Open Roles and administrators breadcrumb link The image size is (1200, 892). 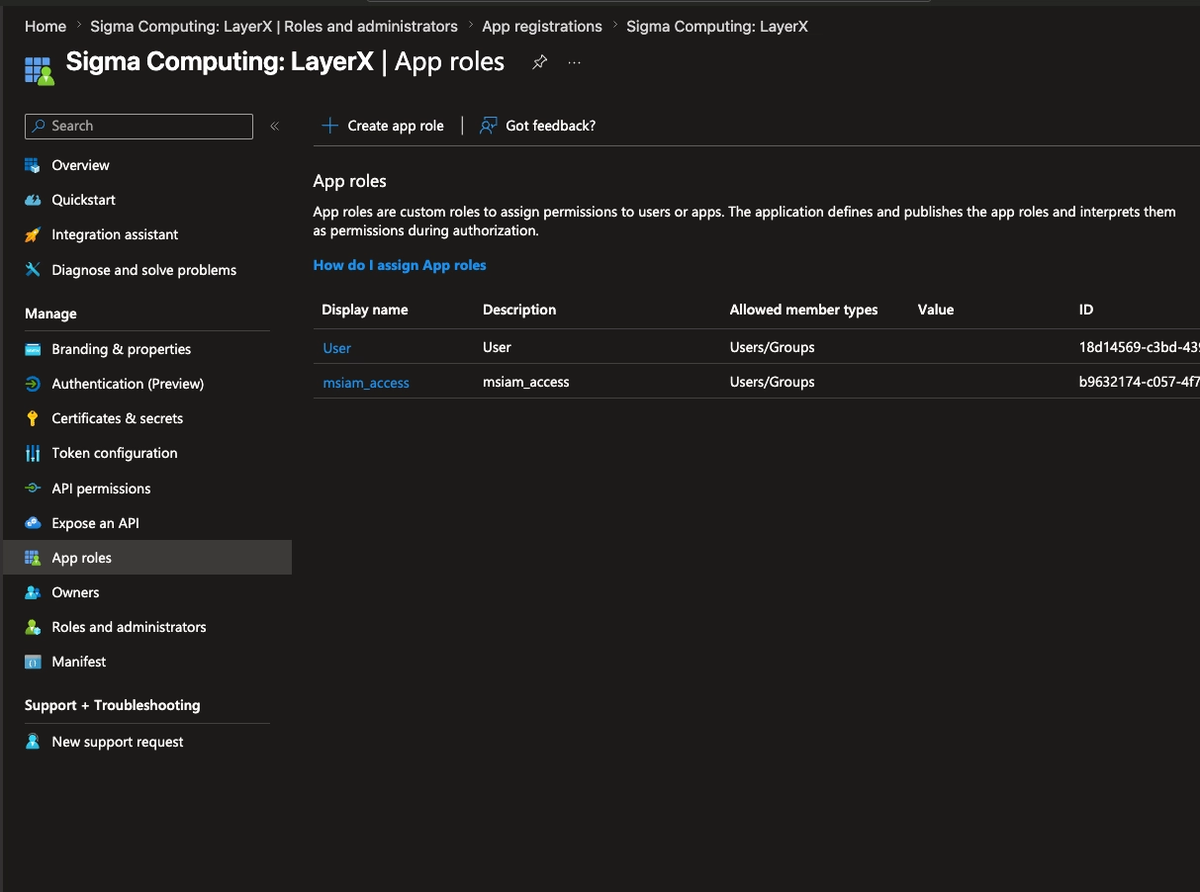[x=274, y=27]
